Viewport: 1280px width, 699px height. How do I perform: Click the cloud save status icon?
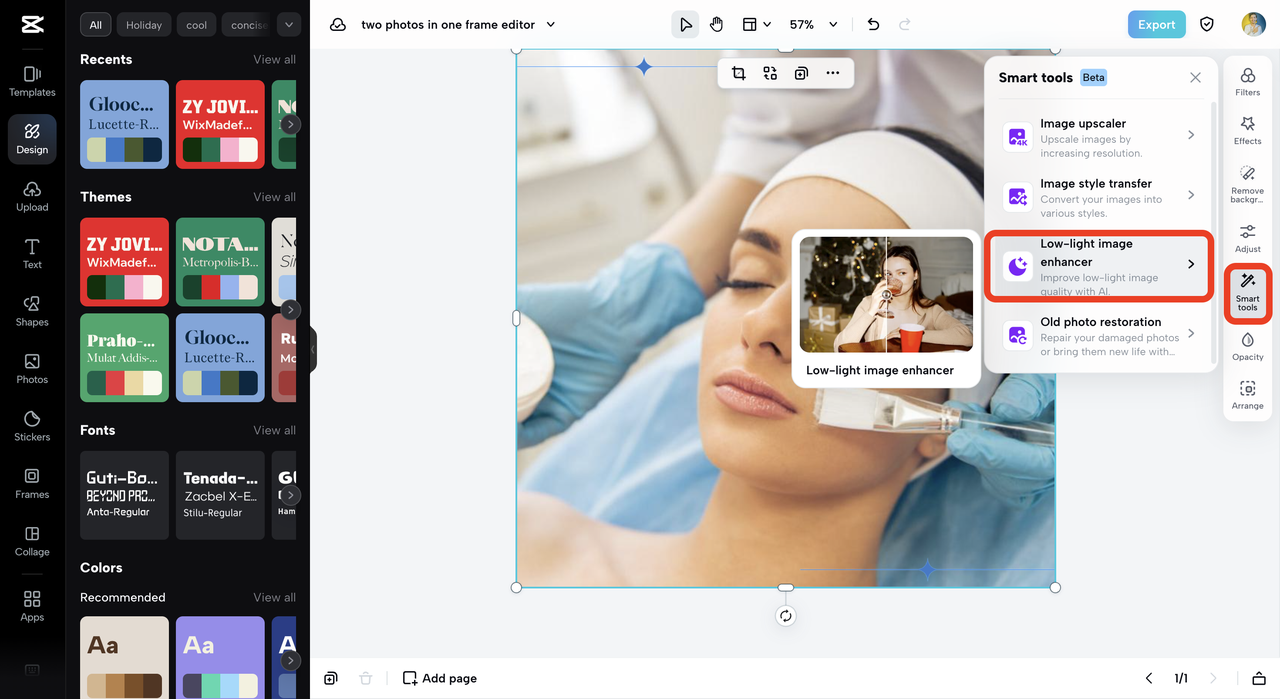pyautogui.click(x=338, y=24)
